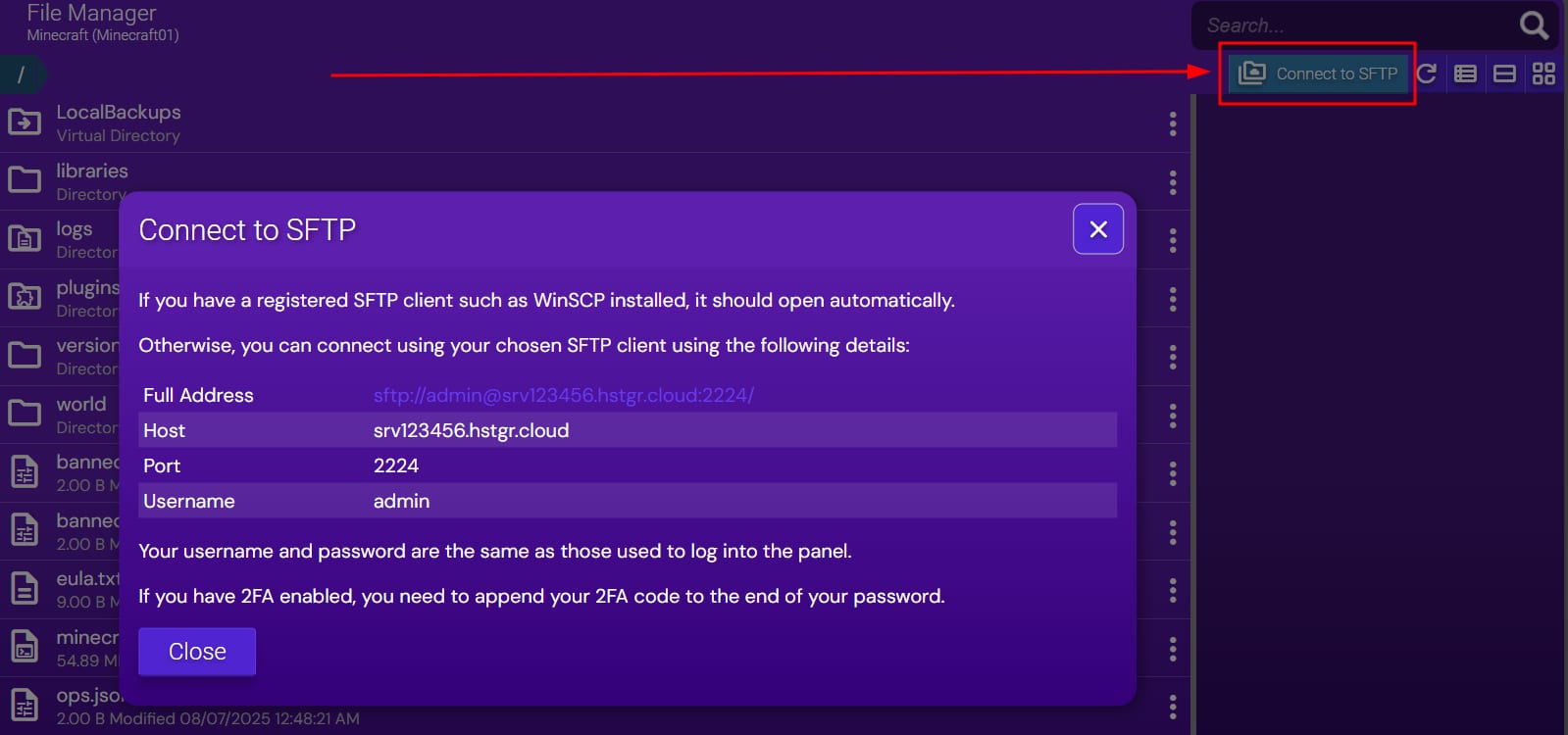The height and width of the screenshot is (735, 1568).
Task: Open the three-dot menu for libraries
Action: tap(1173, 182)
